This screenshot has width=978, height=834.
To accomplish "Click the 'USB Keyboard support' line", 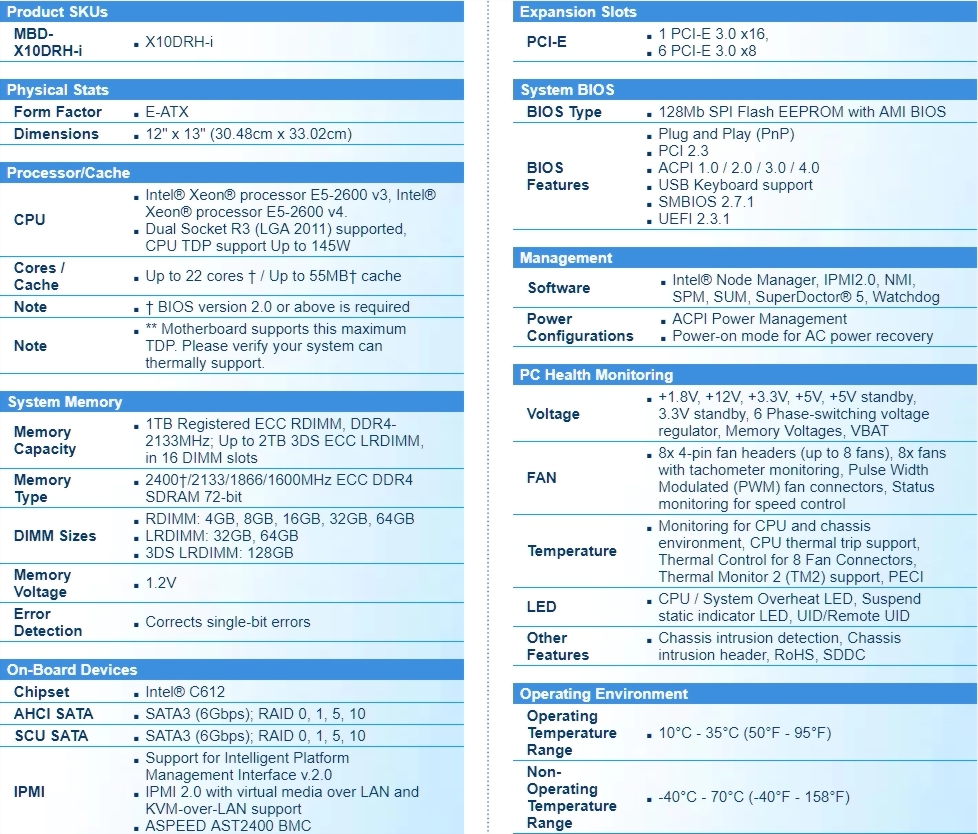I will point(735,185).
